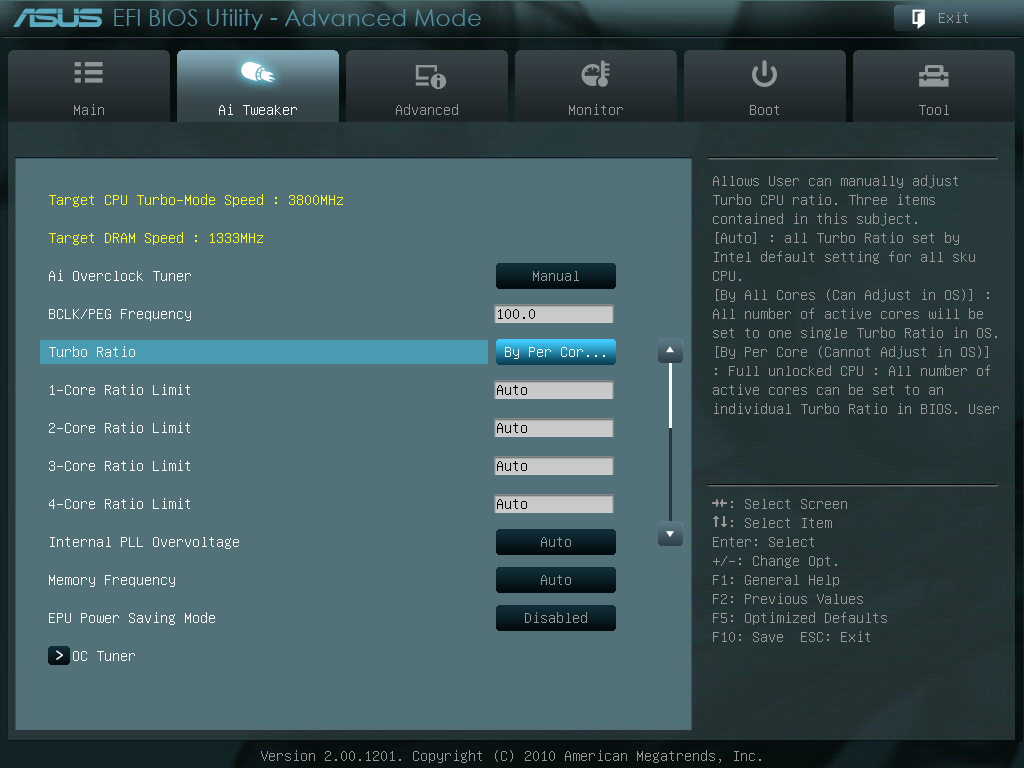
Task: Click the F5: Optimized Defaults hint
Action: tap(799, 618)
